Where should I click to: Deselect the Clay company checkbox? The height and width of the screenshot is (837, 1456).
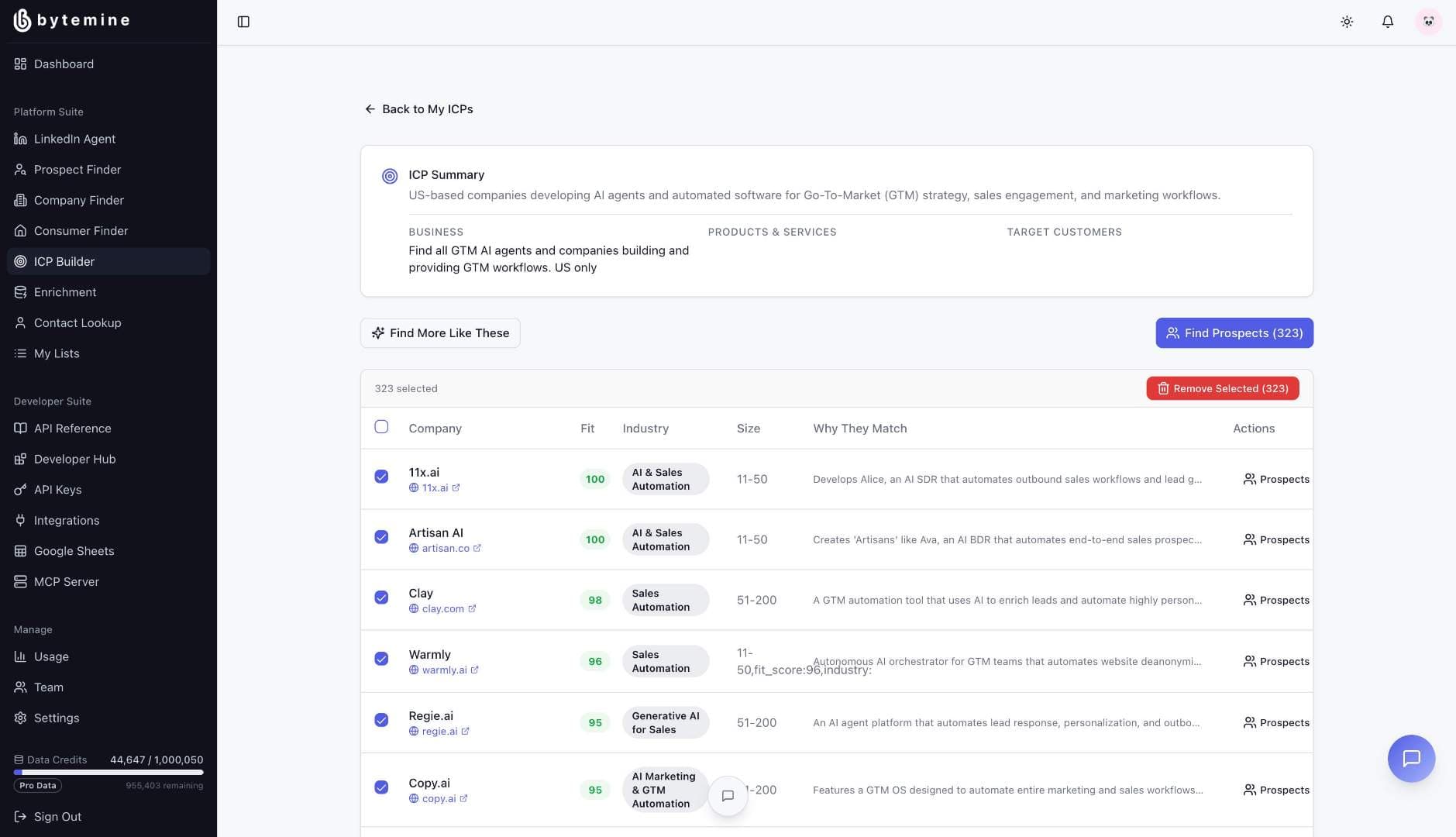(381, 598)
